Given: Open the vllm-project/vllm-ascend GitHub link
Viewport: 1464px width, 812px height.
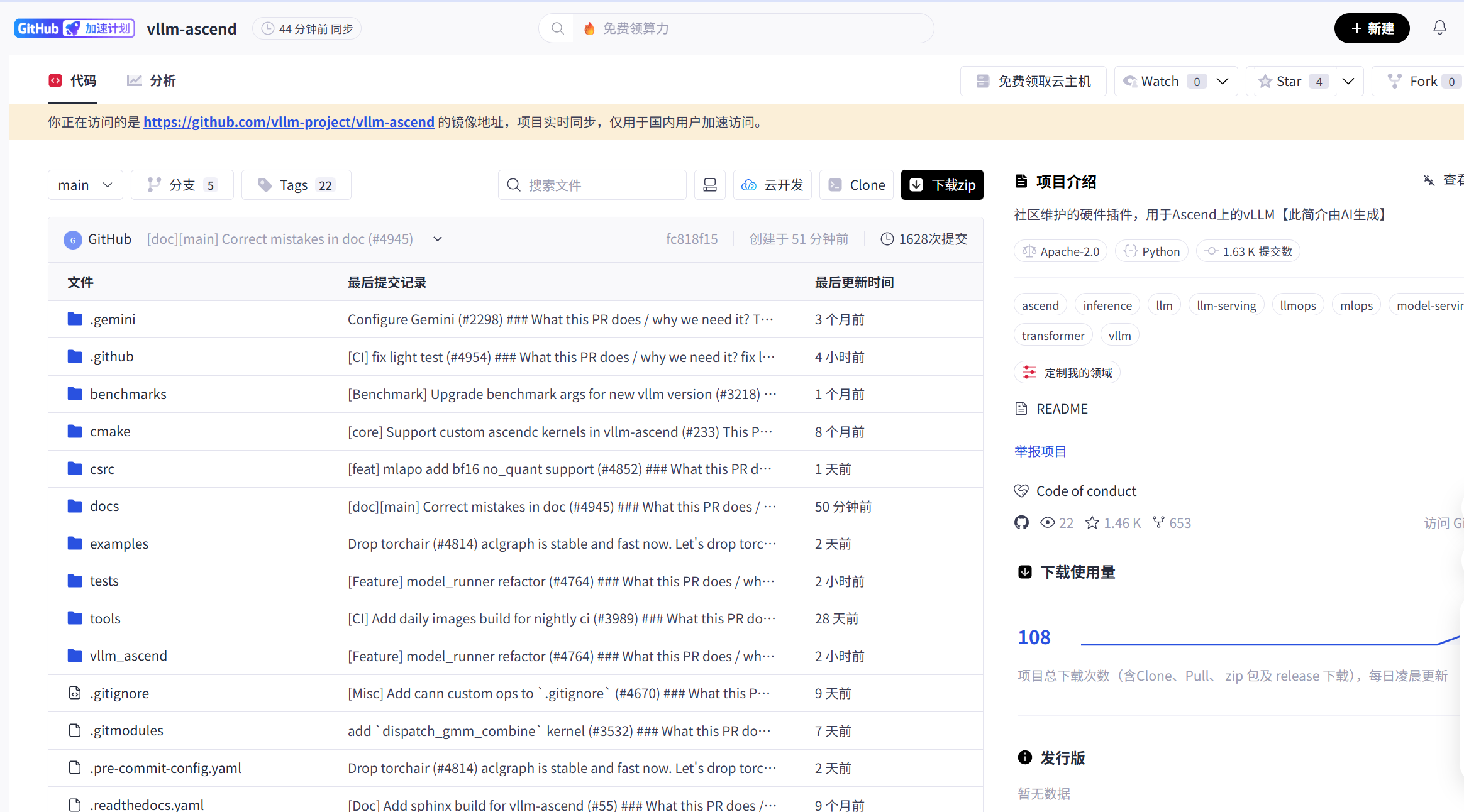Looking at the screenshot, I should 289,122.
